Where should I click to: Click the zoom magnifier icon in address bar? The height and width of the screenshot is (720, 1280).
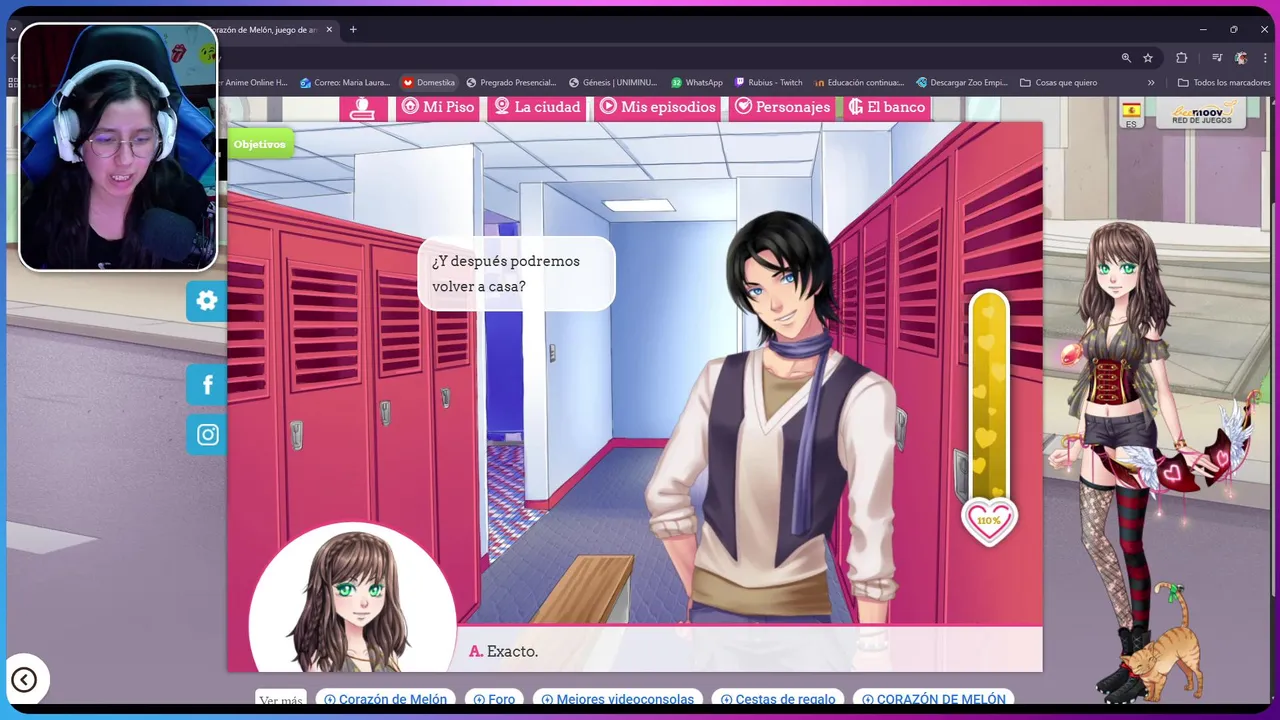click(x=1126, y=58)
